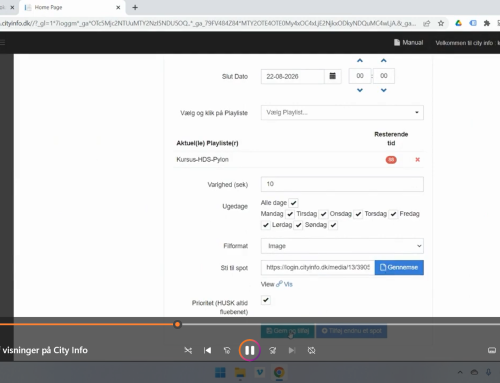Image resolution: width=500 pixels, height=383 pixels.
Task: Click the Sti til spot URL field
Action: (x=318, y=267)
